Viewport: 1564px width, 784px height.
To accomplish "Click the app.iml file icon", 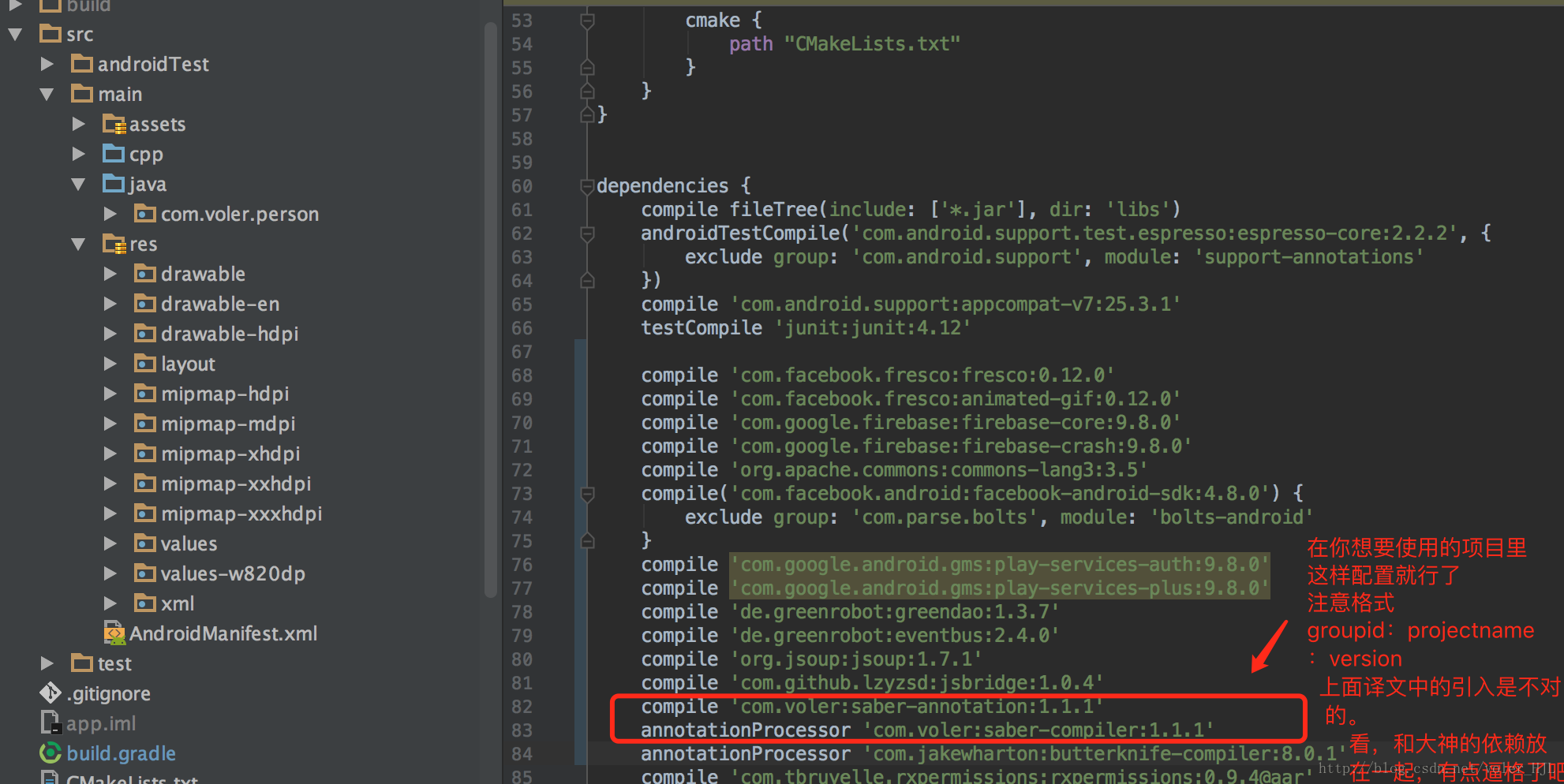I will [51, 722].
